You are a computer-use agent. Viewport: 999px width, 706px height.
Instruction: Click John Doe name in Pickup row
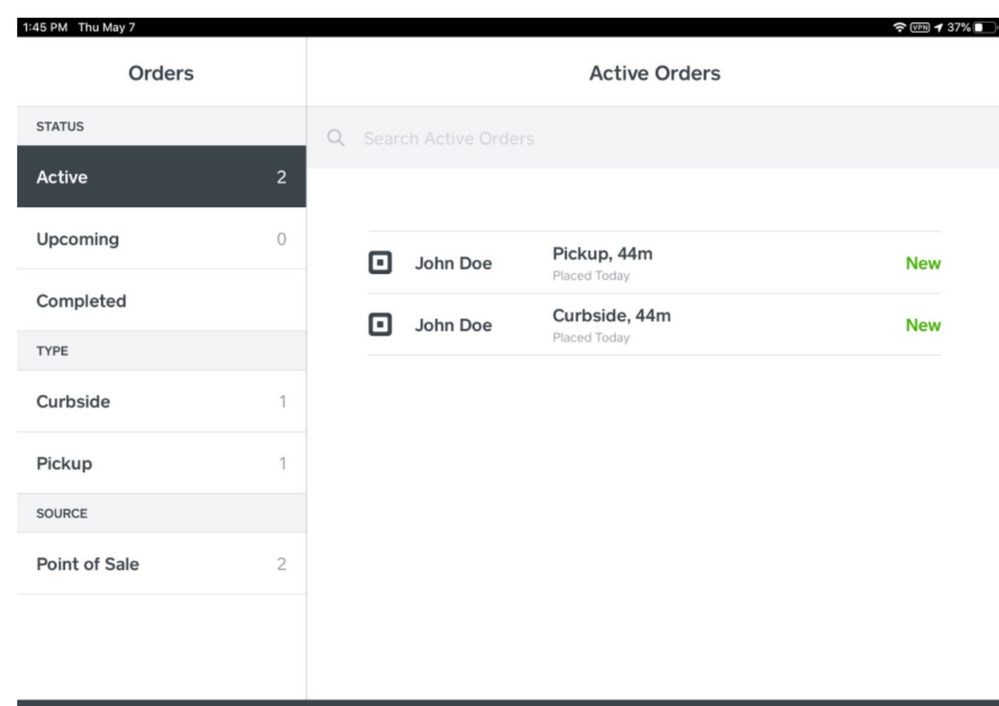click(x=453, y=263)
